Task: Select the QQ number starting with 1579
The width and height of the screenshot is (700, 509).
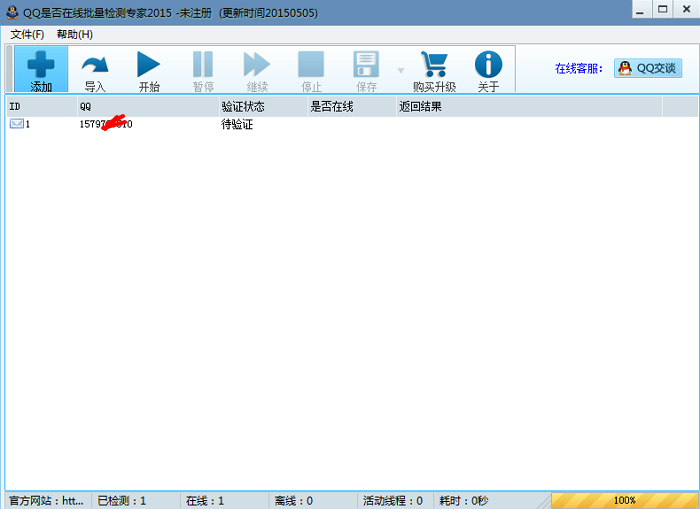Action: 106,124
